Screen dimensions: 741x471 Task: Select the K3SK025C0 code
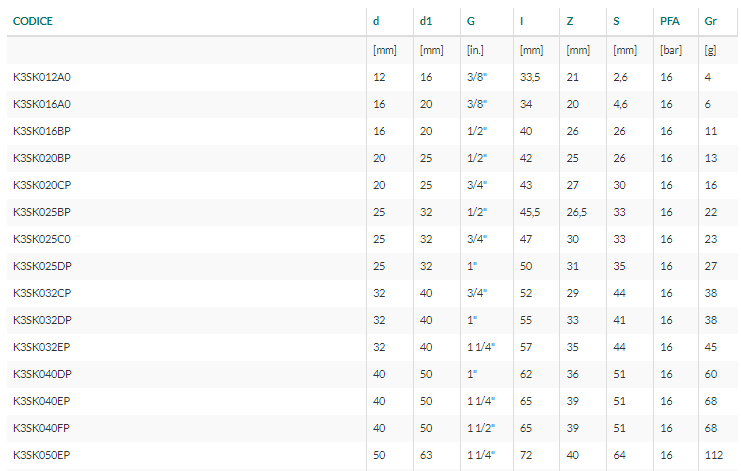pyautogui.click(x=42, y=239)
